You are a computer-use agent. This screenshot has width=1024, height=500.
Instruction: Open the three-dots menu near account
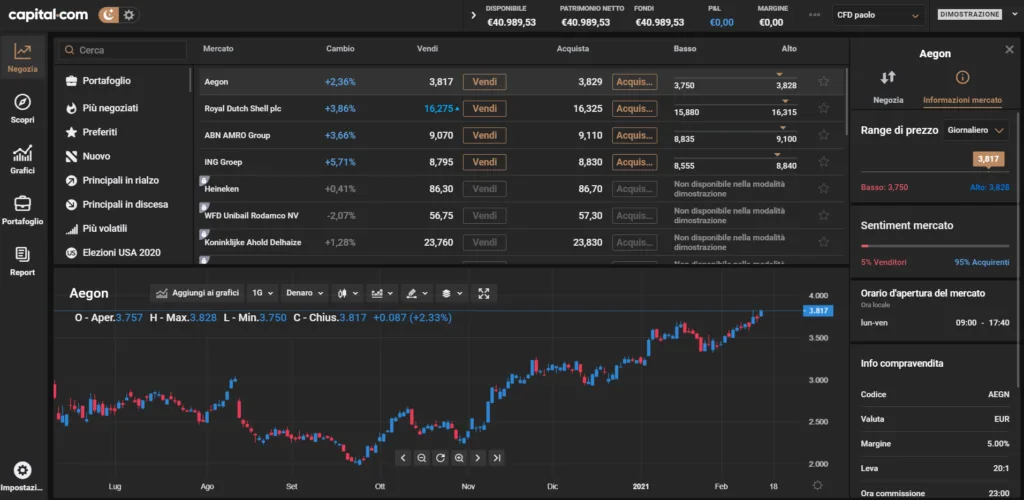pos(814,14)
